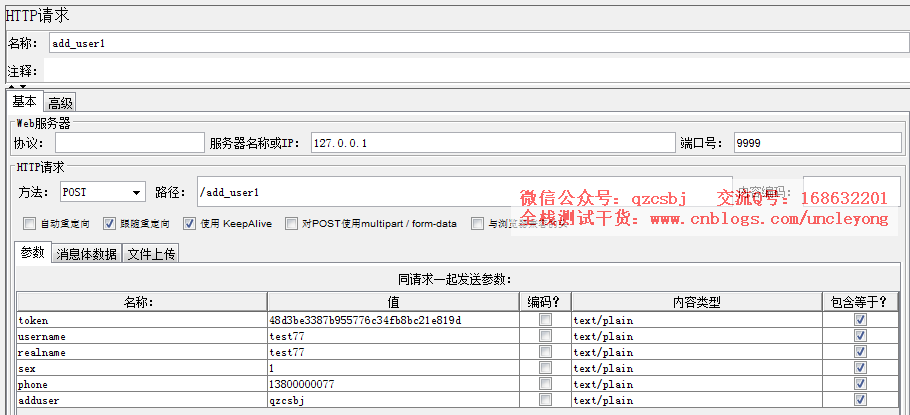
Task: Click the 路径 field with /add_user1
Action: click(465, 192)
